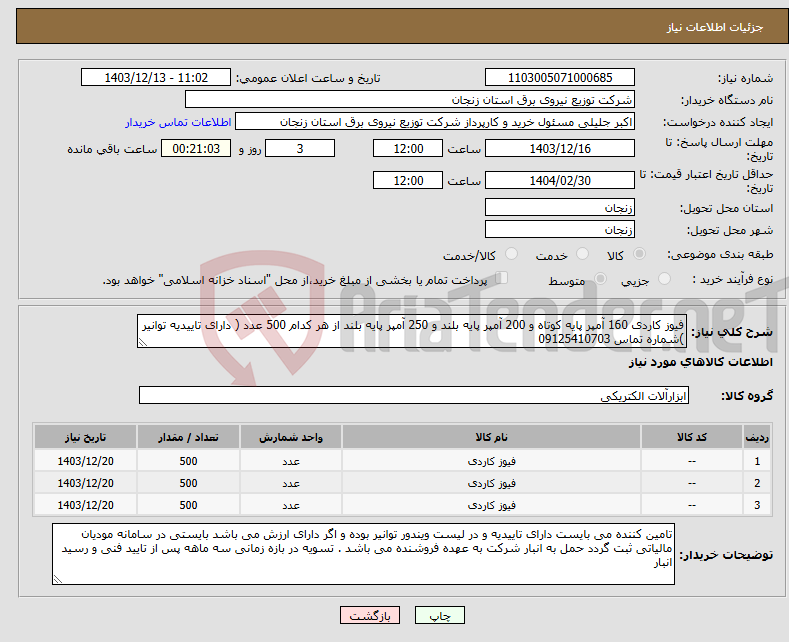789x642 pixels.
Task: Click the شماره نیاز field 1103005071000685
Action: 560,77
